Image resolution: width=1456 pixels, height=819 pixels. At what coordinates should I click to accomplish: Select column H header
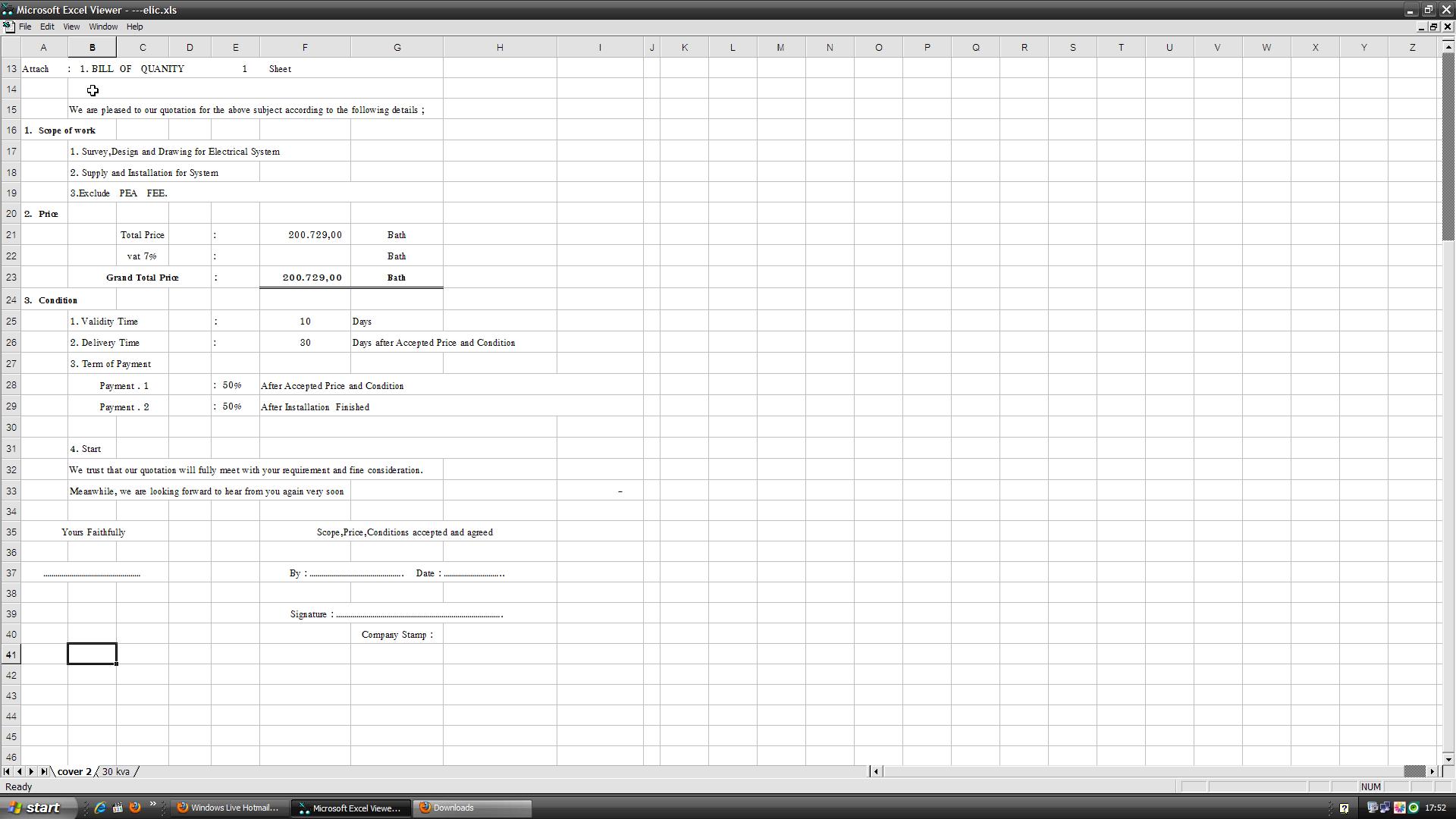500,47
